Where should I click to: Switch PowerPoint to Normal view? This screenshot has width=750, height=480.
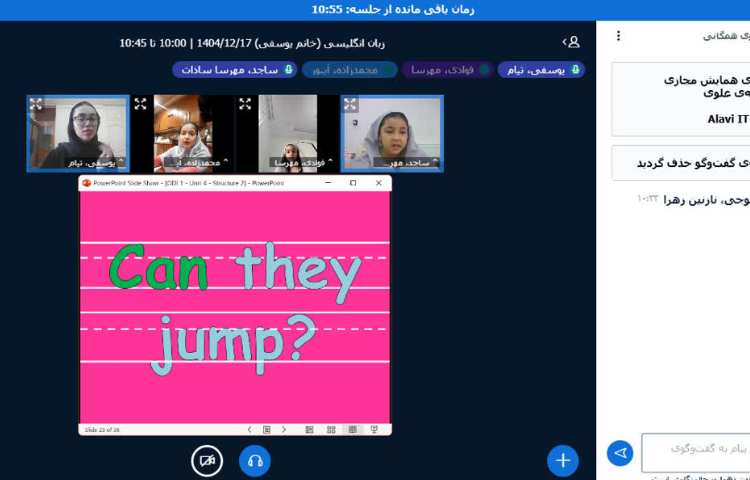309,429
